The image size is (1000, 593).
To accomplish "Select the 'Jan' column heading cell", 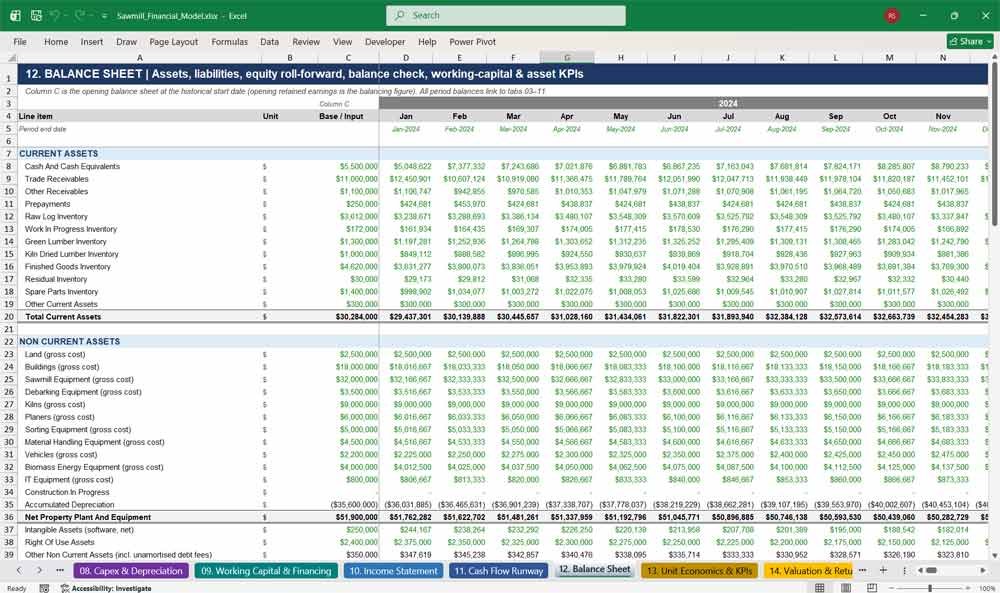I will [406, 117].
